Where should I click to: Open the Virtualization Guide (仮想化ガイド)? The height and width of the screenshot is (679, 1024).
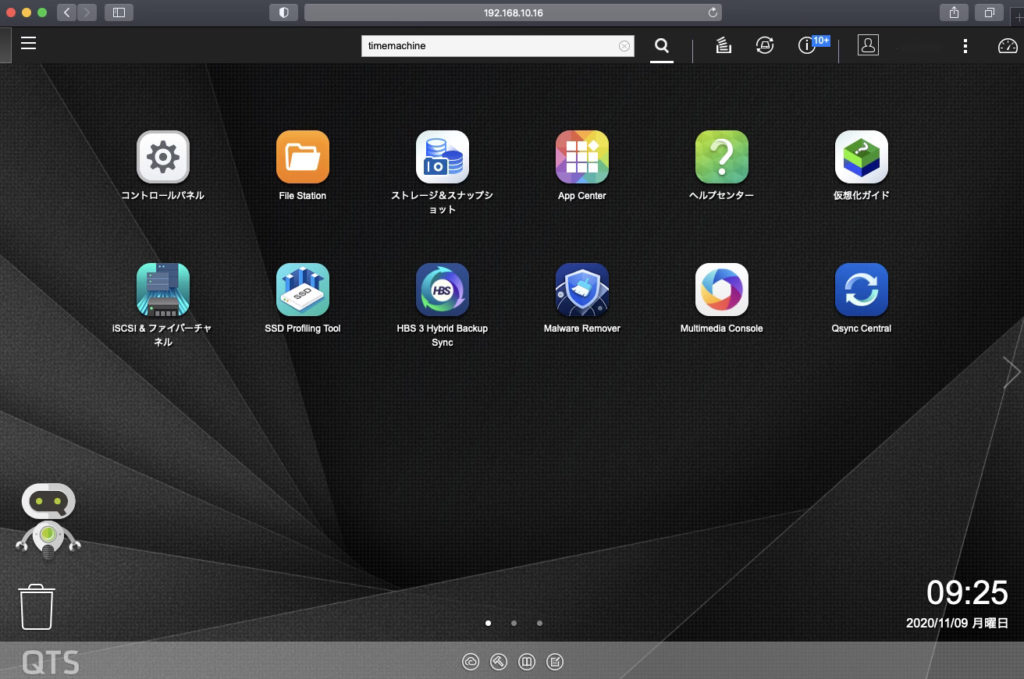(861, 157)
